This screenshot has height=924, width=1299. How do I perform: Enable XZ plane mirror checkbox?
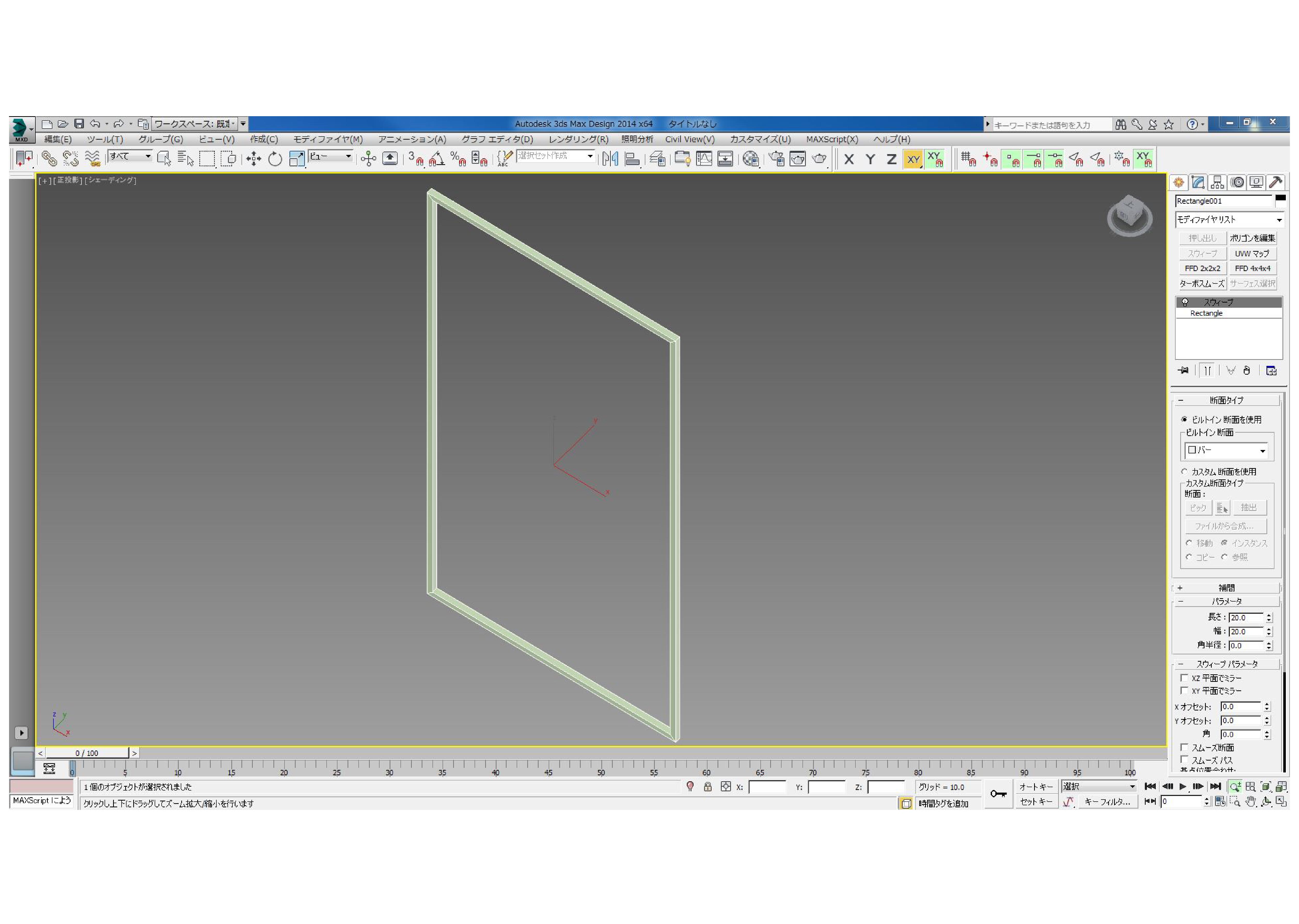click(1184, 678)
